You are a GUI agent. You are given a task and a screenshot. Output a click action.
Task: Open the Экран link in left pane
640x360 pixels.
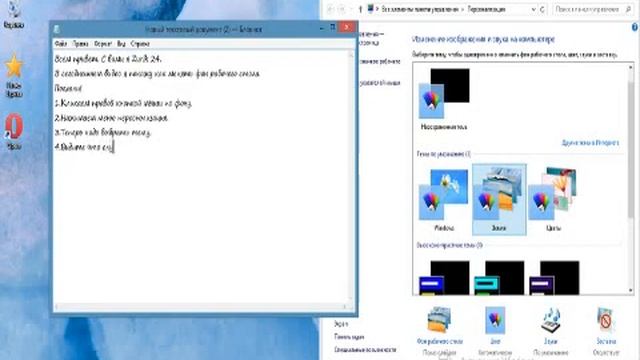point(341,324)
